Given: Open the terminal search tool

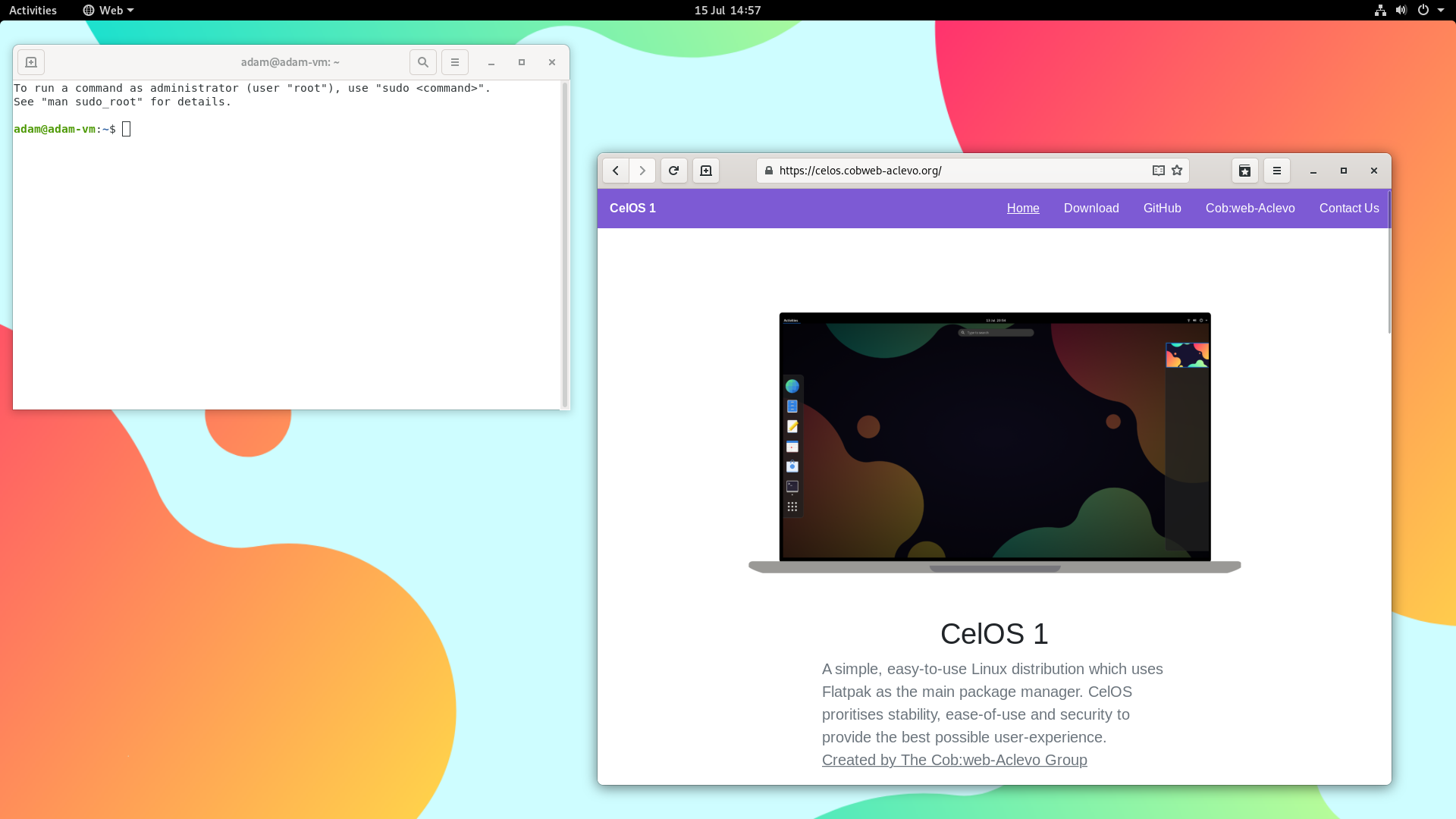Looking at the screenshot, I should tap(423, 62).
